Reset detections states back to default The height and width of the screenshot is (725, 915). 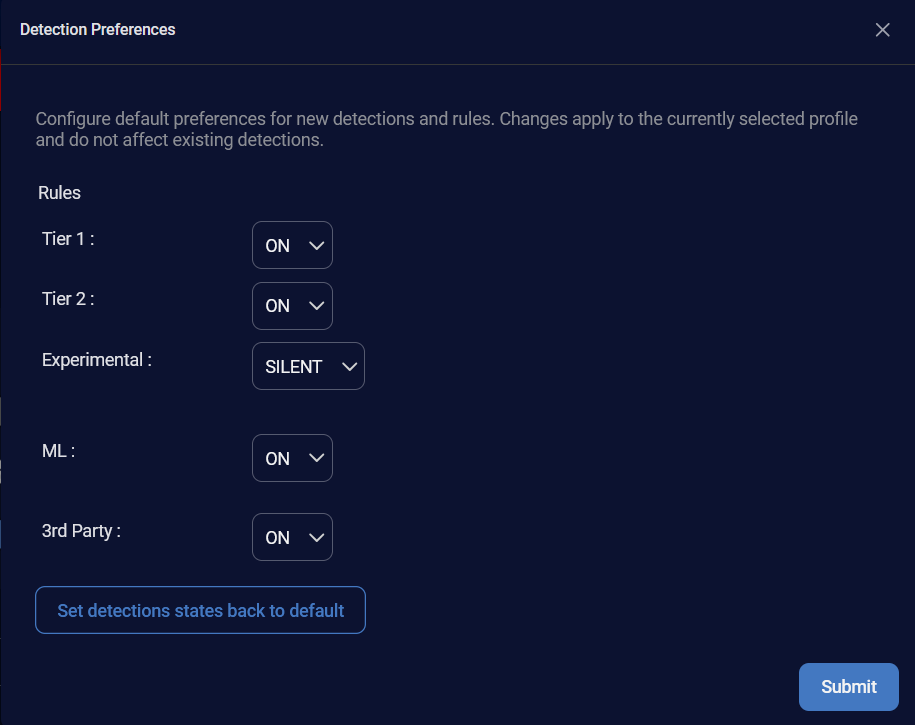click(x=200, y=610)
